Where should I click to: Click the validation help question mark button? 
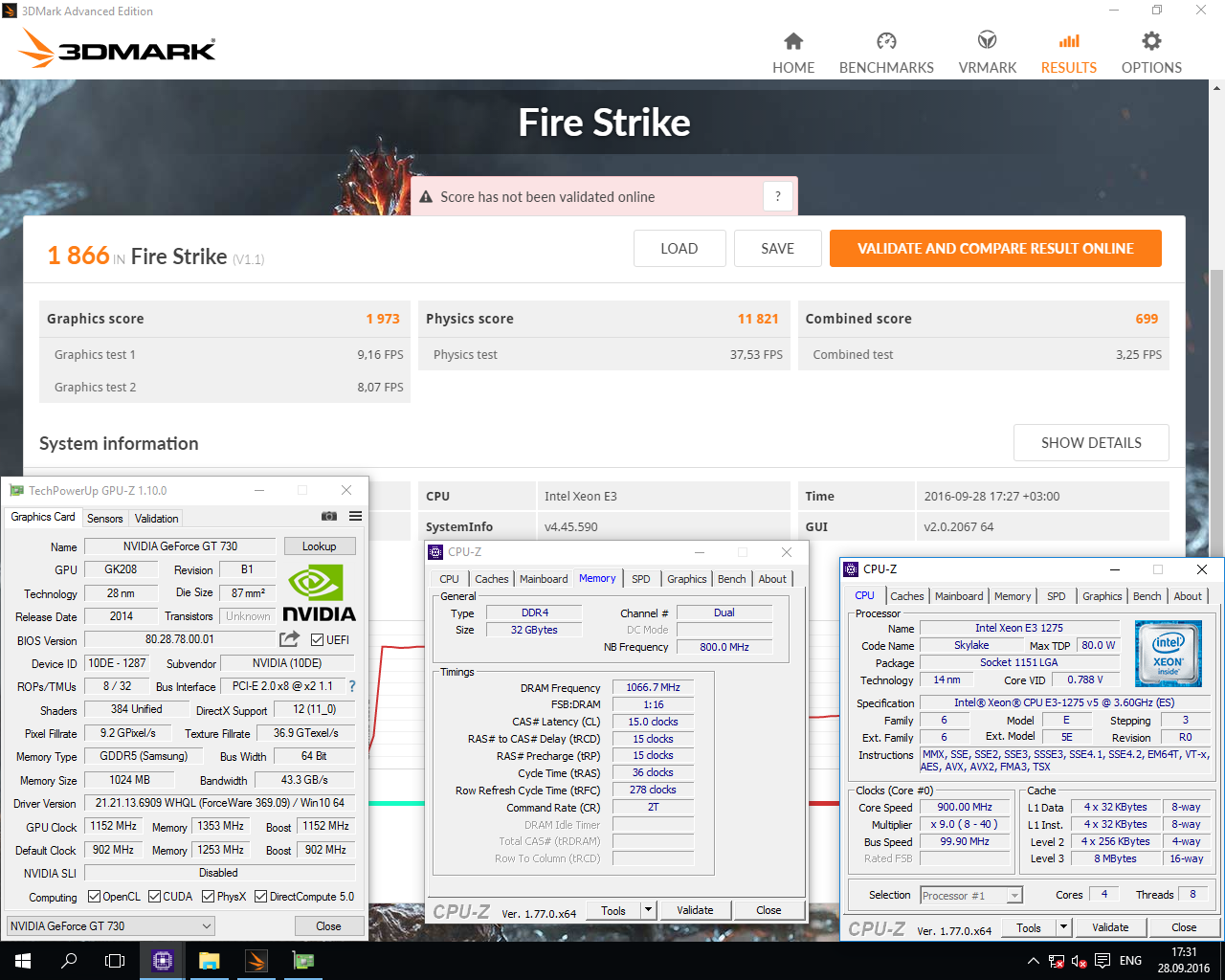click(778, 196)
